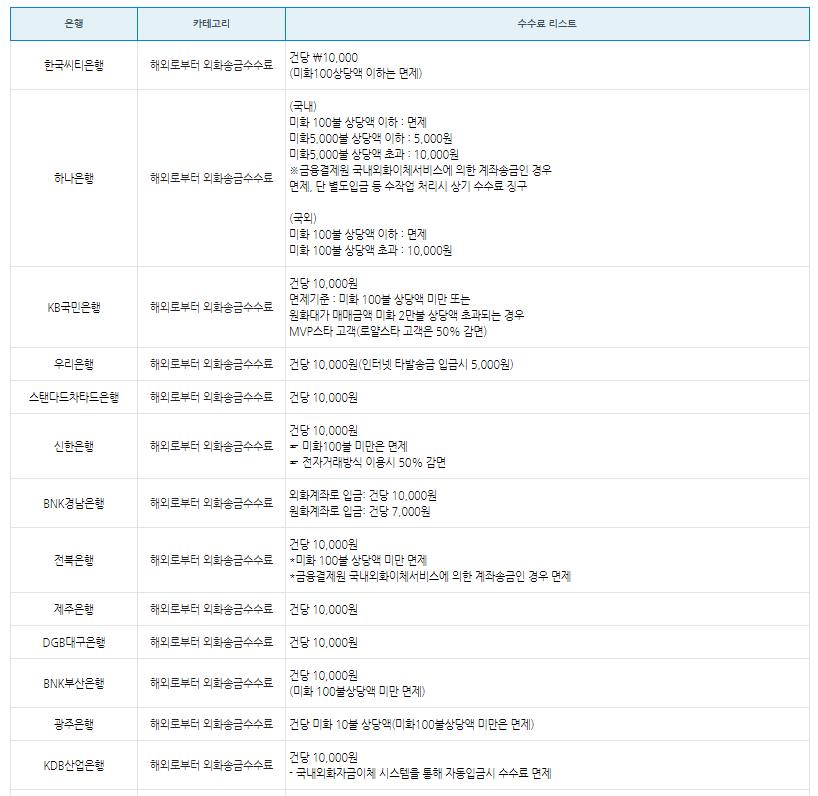Click 면제기준 line in the KB국민은행 row

(x=380, y=299)
